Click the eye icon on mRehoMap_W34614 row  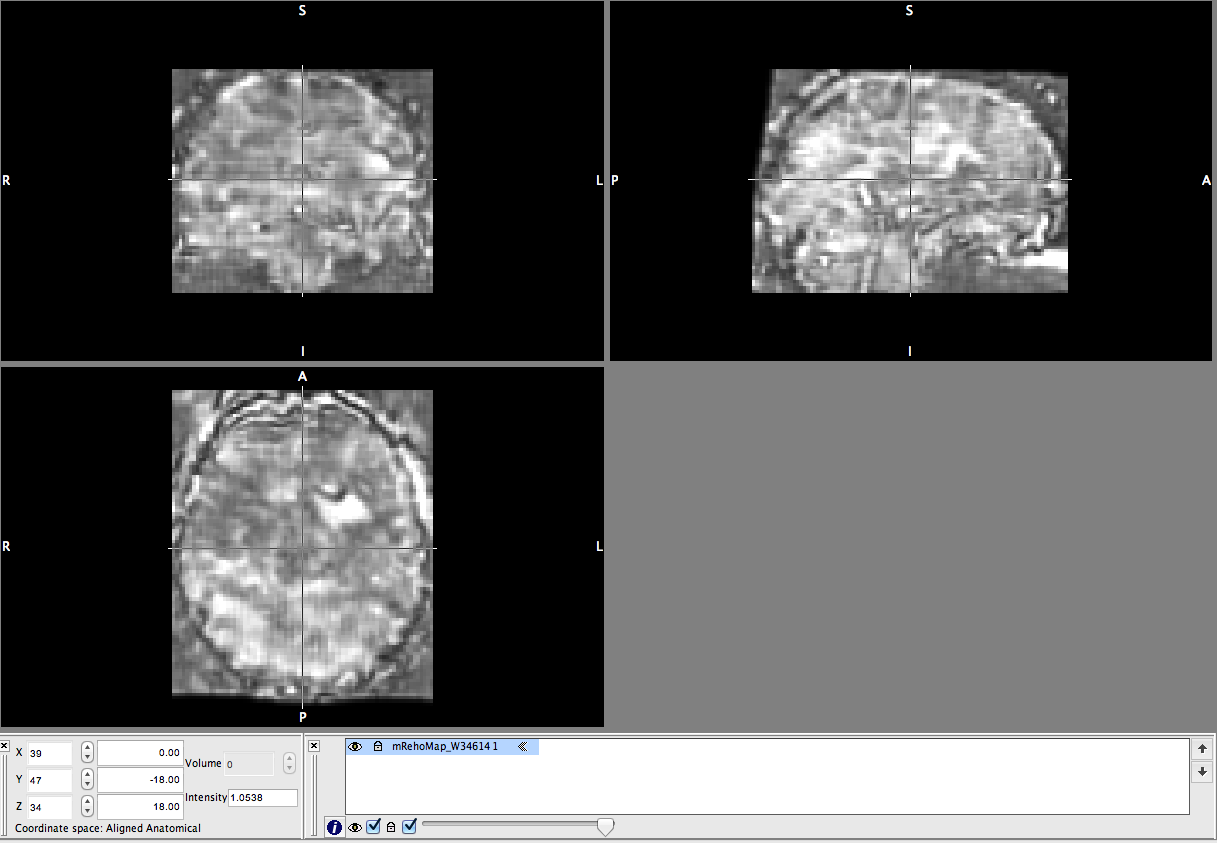(355, 747)
